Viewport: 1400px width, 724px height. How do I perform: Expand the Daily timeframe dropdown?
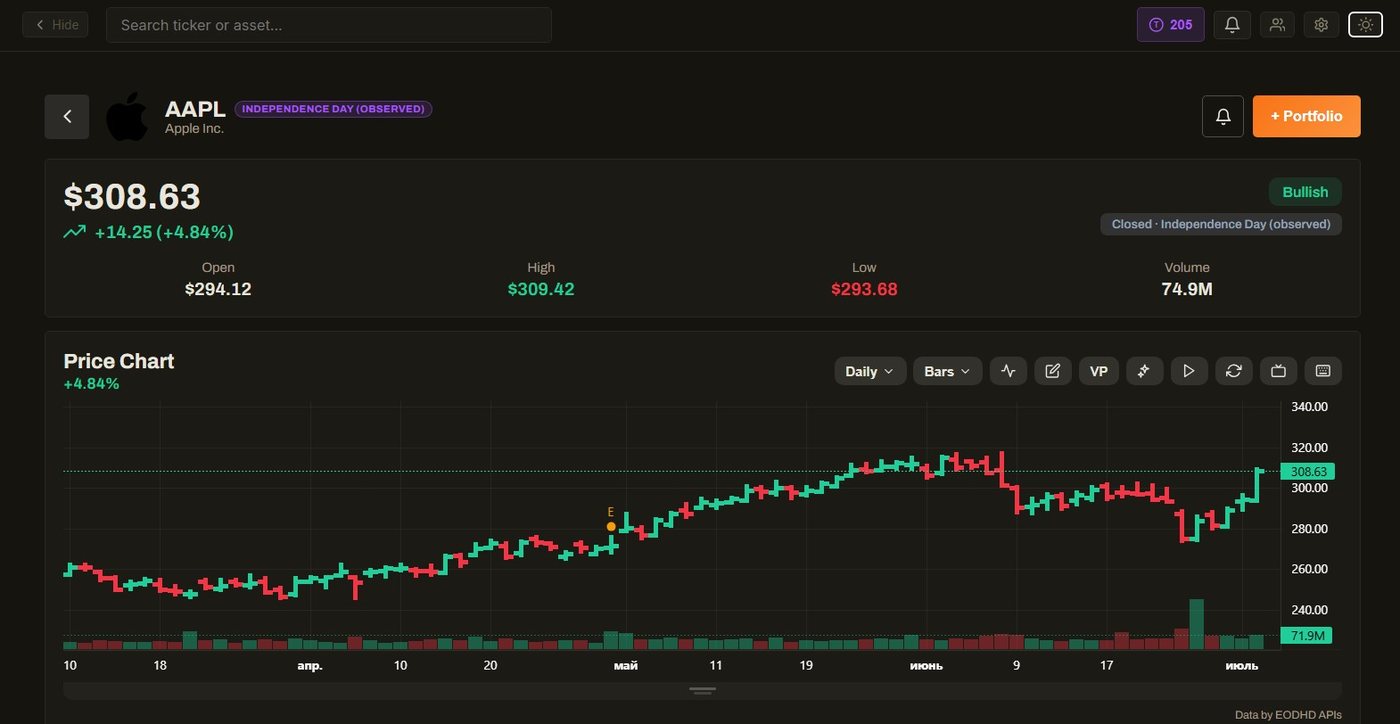coord(870,371)
